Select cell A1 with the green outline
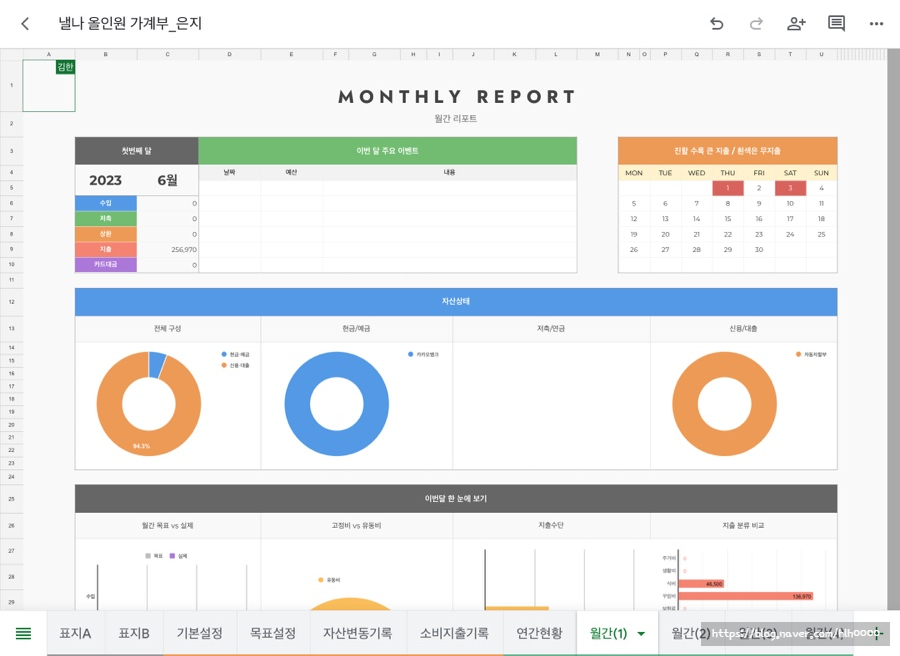The height and width of the screenshot is (656, 900). pyautogui.click(x=49, y=86)
